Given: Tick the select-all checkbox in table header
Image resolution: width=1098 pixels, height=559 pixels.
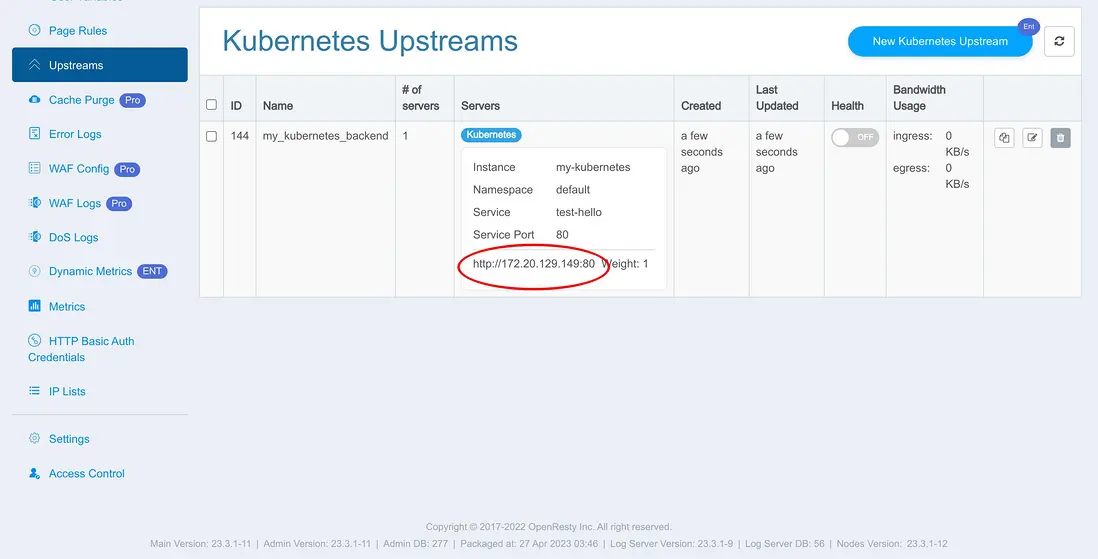Looking at the screenshot, I should click(x=211, y=105).
